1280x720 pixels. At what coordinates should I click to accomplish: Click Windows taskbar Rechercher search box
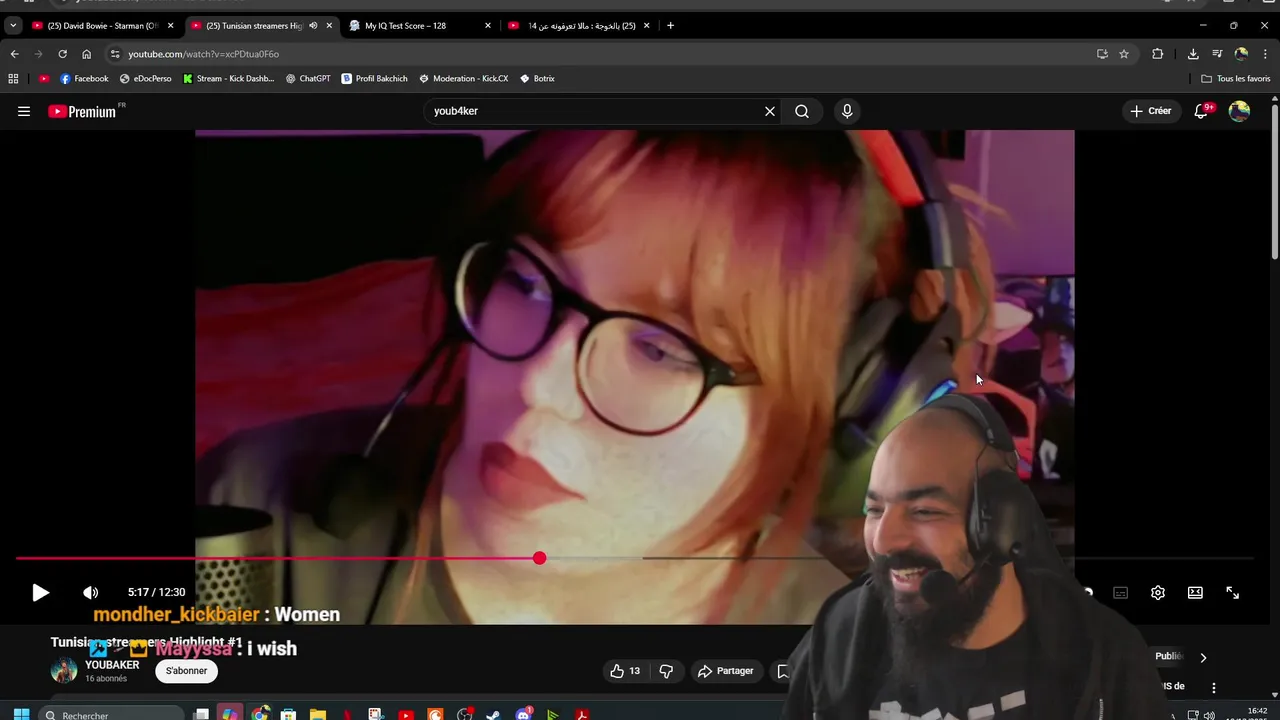coord(112,715)
